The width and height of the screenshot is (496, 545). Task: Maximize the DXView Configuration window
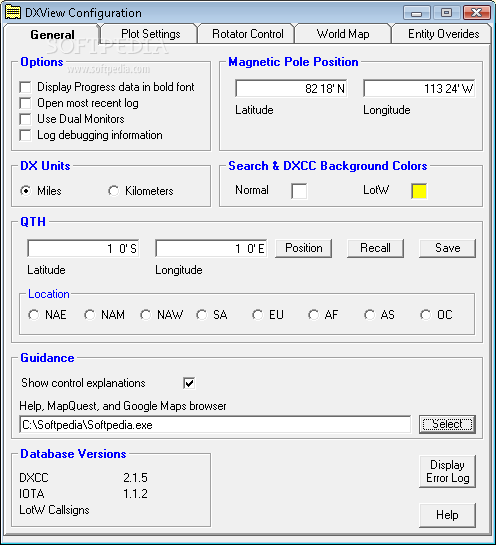tap(447, 13)
